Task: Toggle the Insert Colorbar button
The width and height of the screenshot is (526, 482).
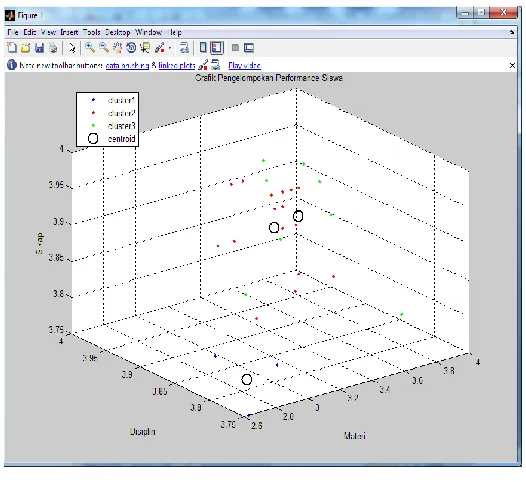Action: [203, 48]
